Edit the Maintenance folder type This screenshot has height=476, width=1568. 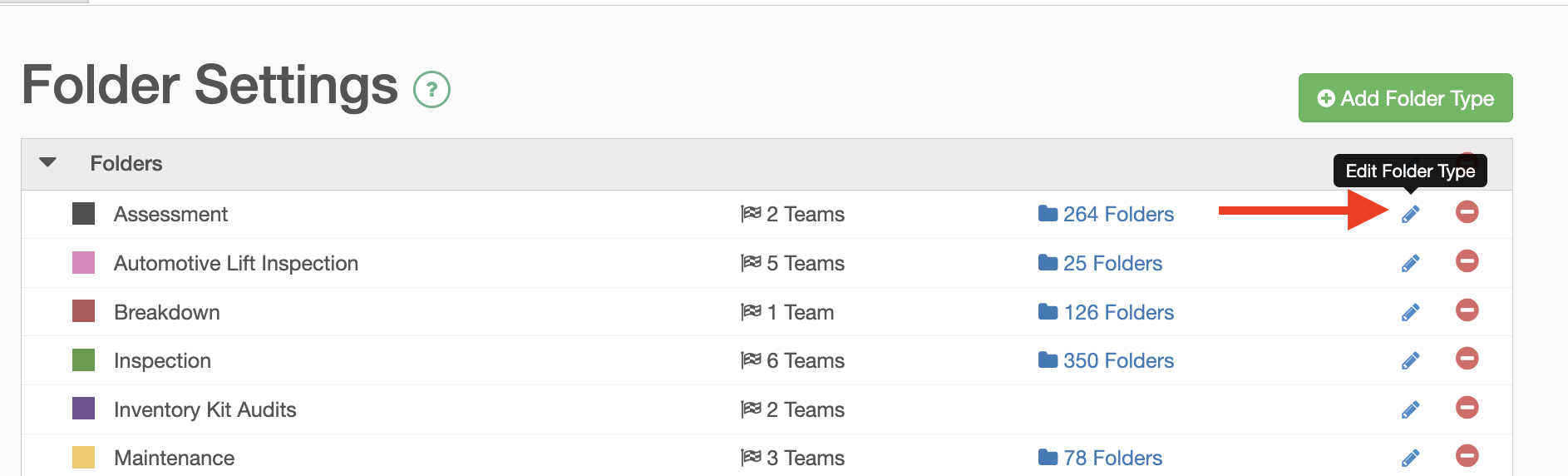pyautogui.click(x=1410, y=459)
